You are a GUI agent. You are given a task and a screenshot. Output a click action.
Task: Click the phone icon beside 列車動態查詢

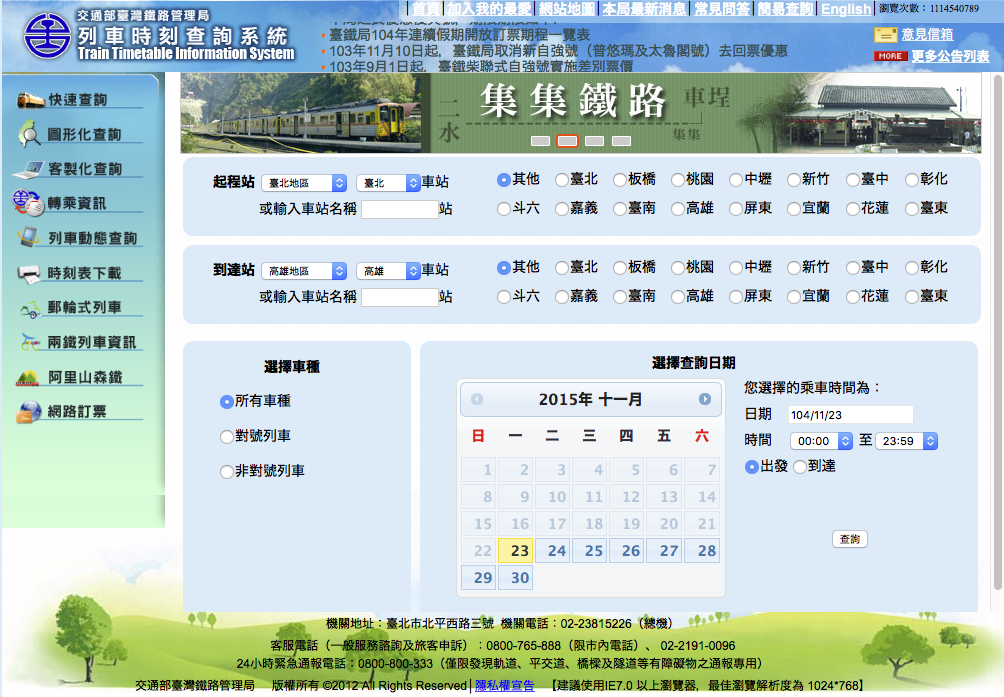(x=28, y=237)
